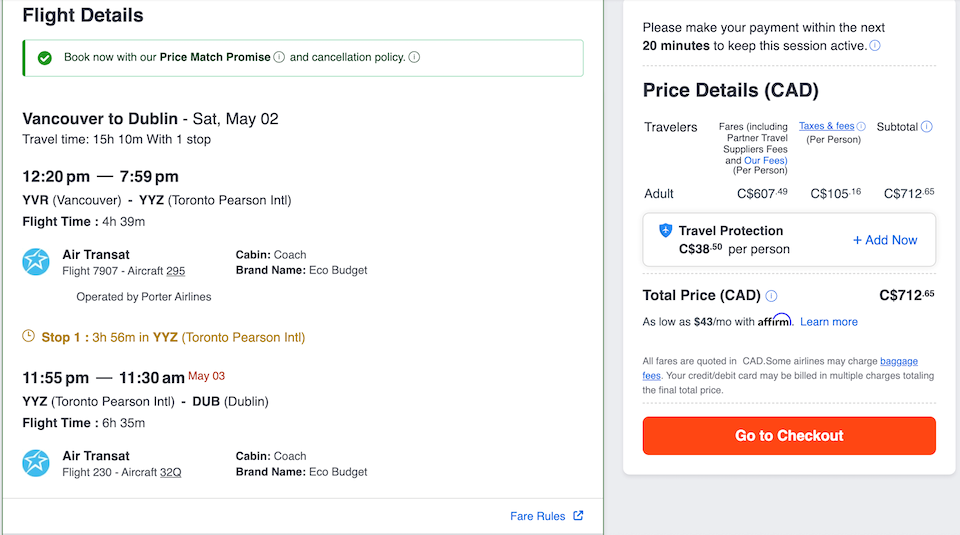Click the Taxes & fees info icon

[861, 126]
